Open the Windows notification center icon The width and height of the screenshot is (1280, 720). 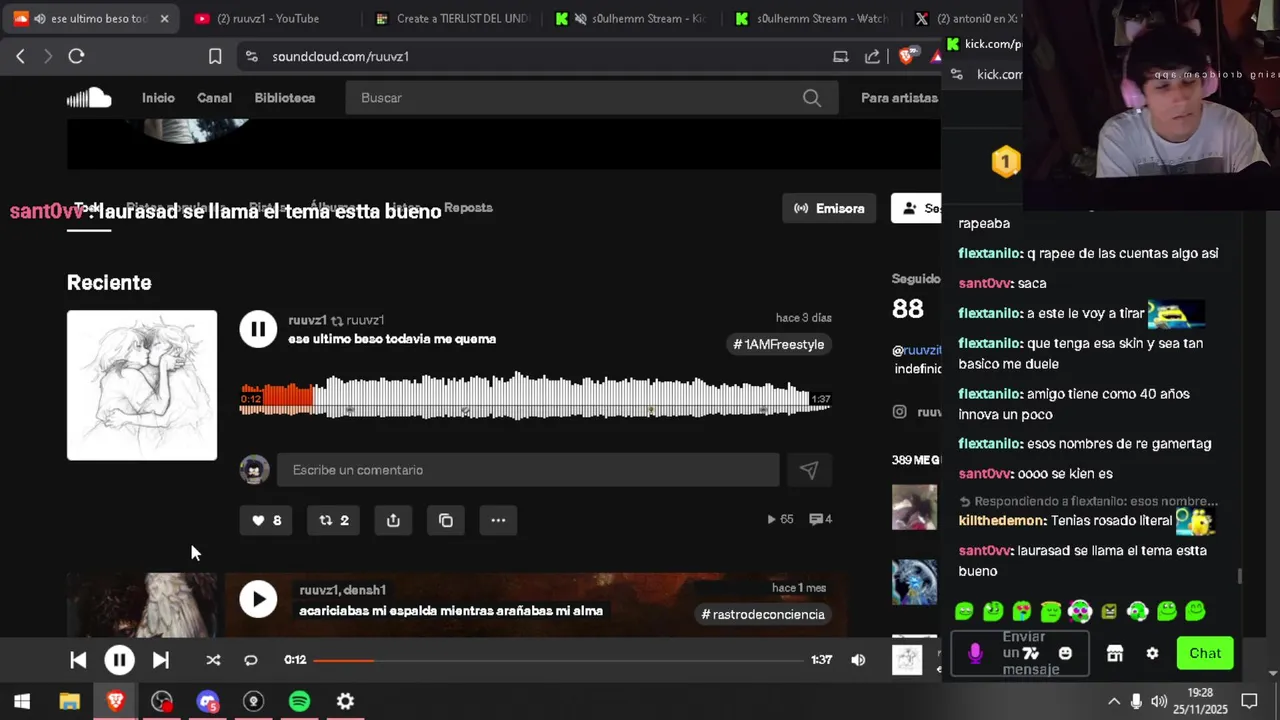[1249, 701]
